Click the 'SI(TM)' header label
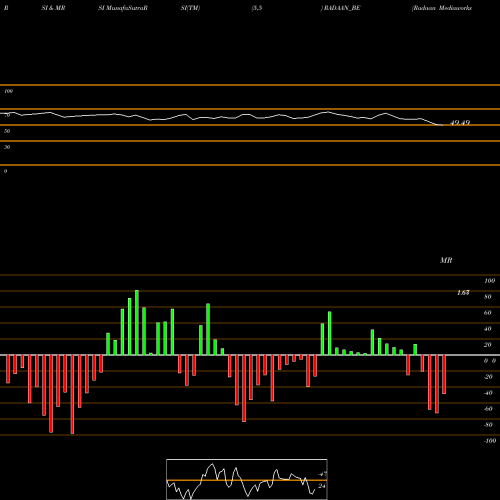This screenshot has width=500, height=500. [x=190, y=8]
